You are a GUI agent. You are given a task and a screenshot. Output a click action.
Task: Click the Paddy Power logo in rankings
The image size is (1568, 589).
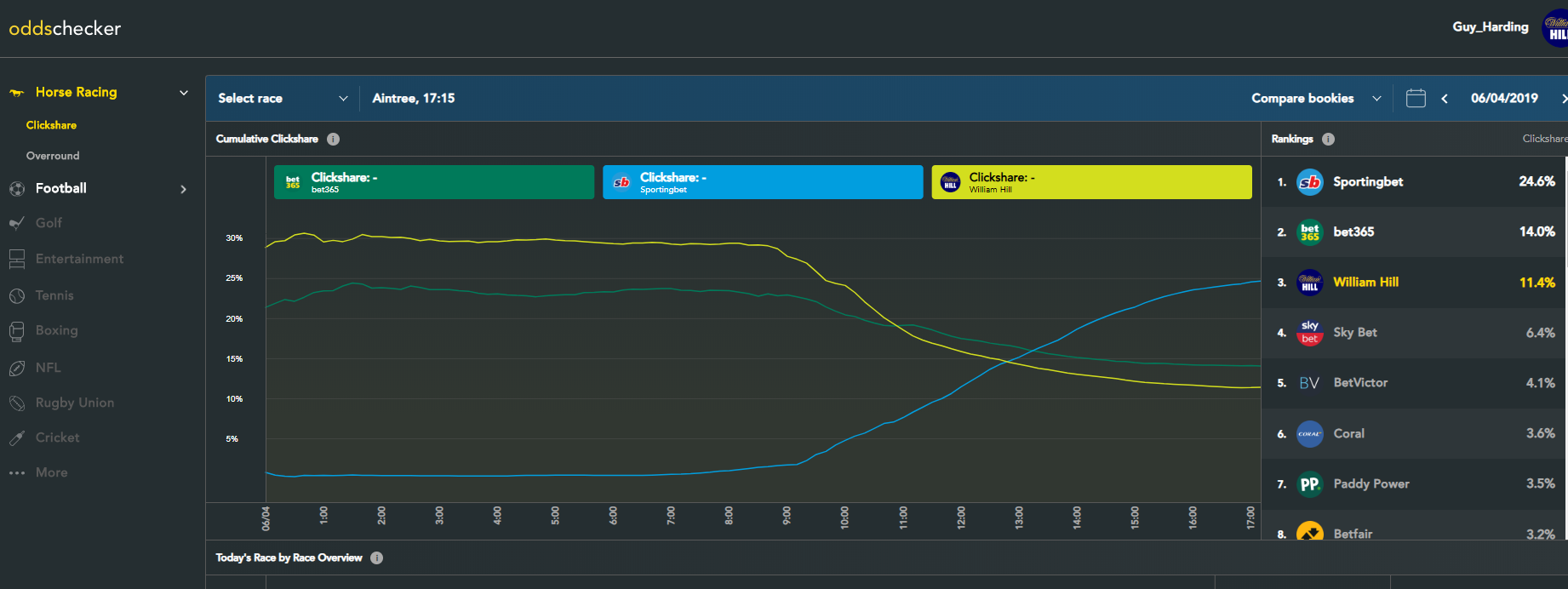1310,483
